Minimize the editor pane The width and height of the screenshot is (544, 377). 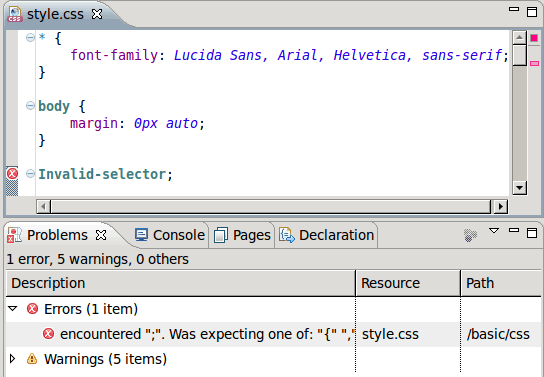click(x=514, y=9)
